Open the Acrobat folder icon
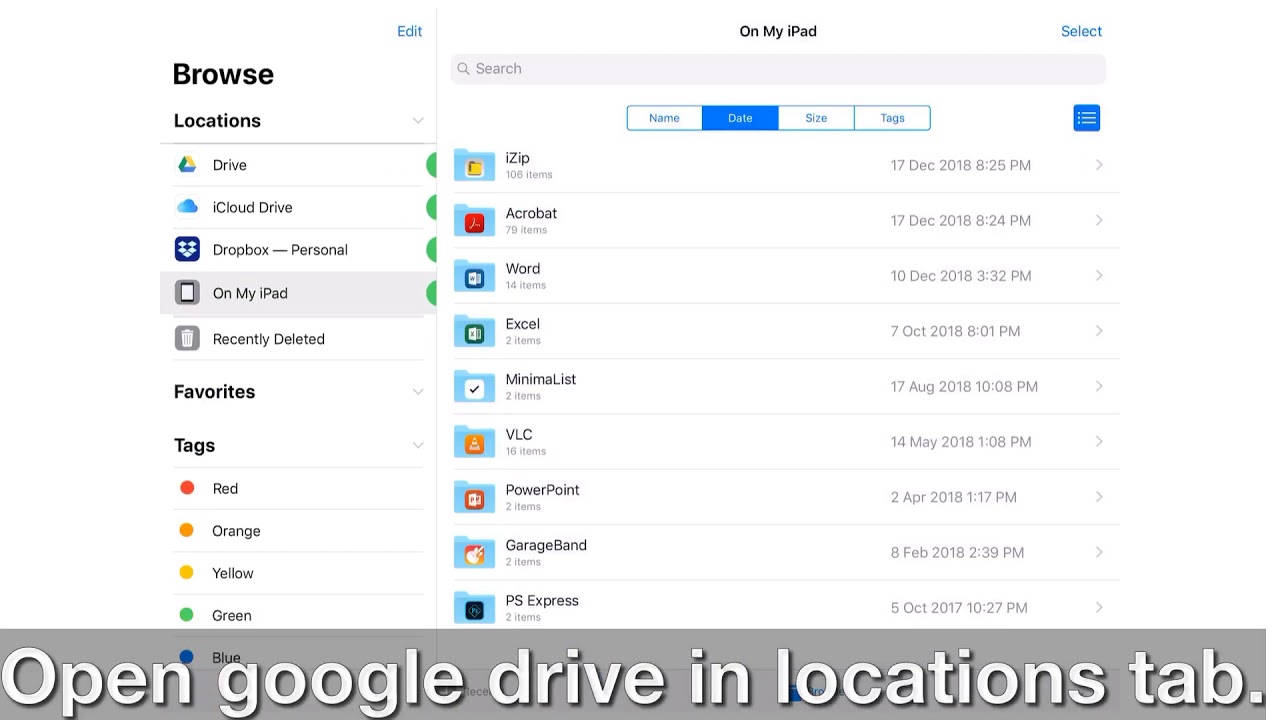This screenshot has width=1280, height=720. coord(474,220)
